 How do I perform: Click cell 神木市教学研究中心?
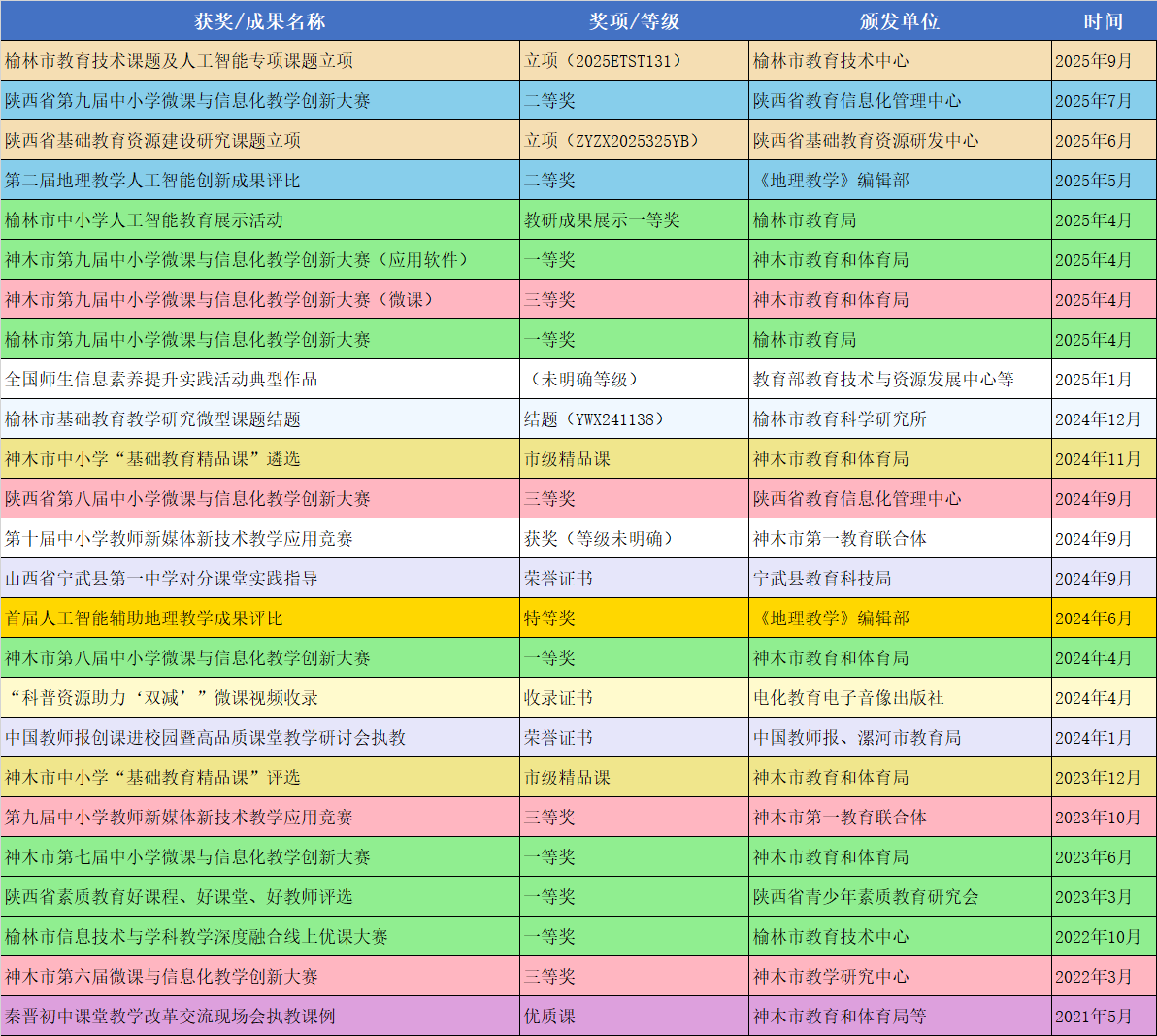point(900,977)
